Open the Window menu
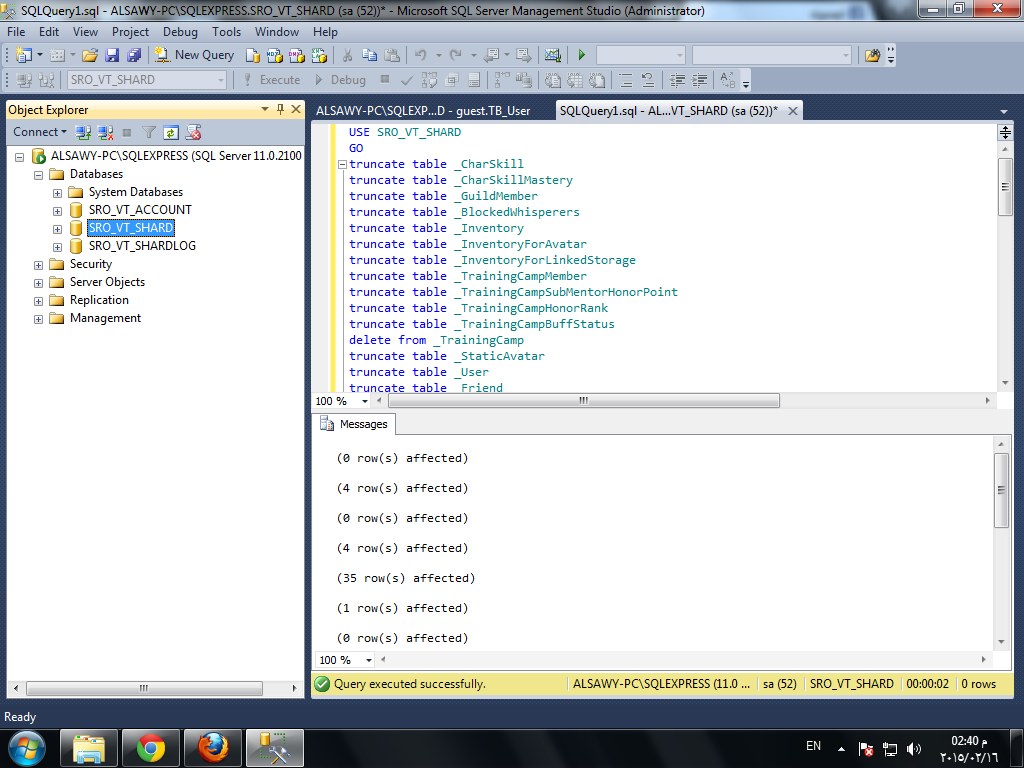The width and height of the screenshot is (1024, 768). [276, 32]
